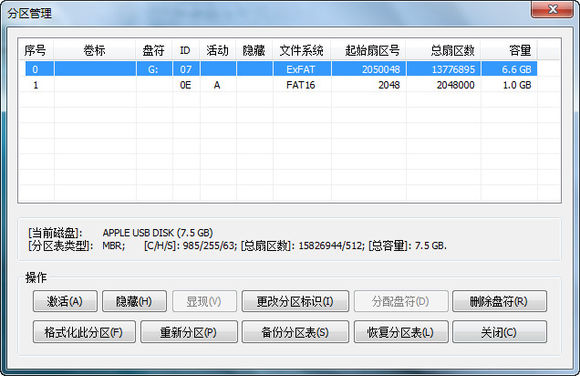Click the 激活(A) activate button

(x=65, y=301)
